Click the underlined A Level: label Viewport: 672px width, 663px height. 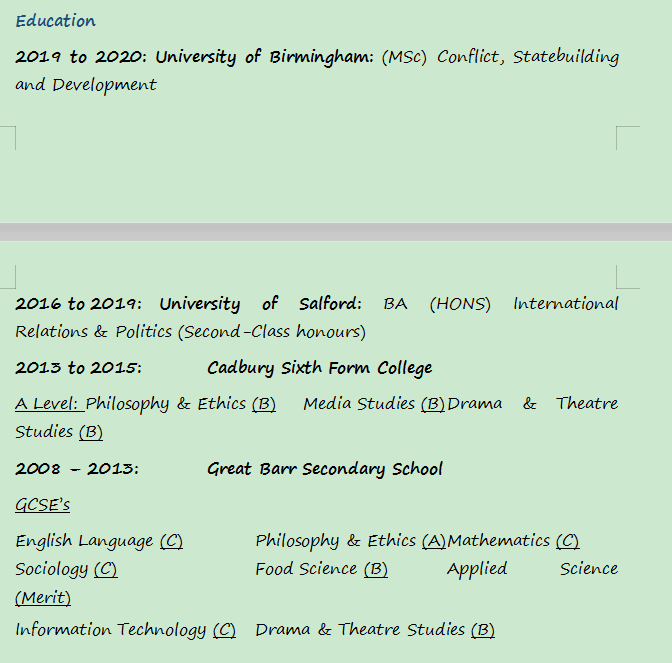click(48, 404)
